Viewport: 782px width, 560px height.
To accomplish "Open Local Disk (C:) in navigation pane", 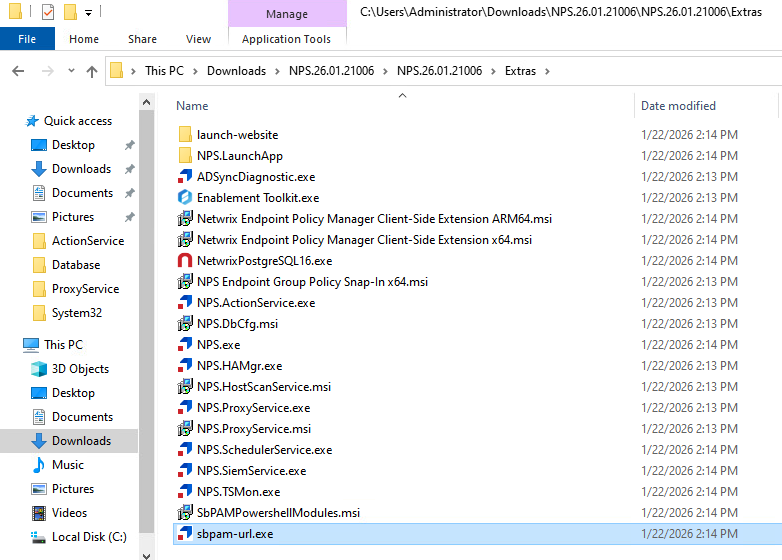I will (x=89, y=537).
